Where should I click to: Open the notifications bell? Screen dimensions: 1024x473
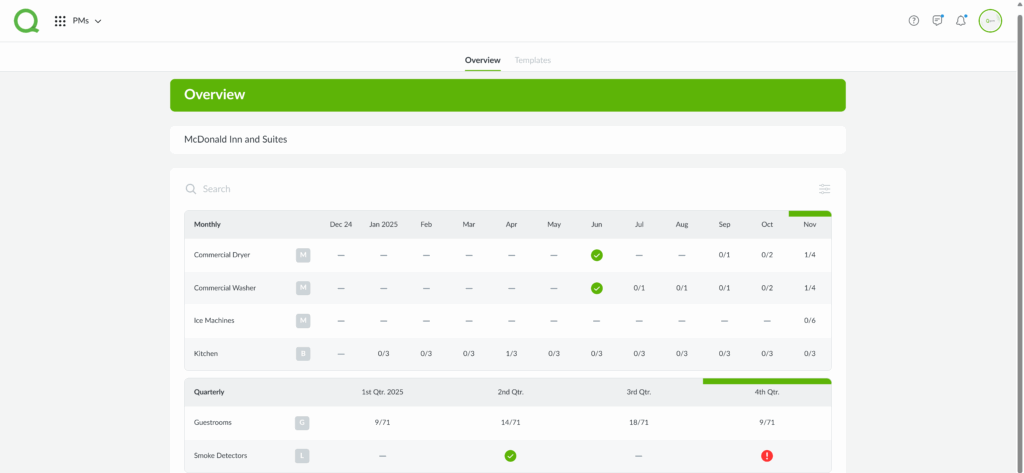pos(961,21)
